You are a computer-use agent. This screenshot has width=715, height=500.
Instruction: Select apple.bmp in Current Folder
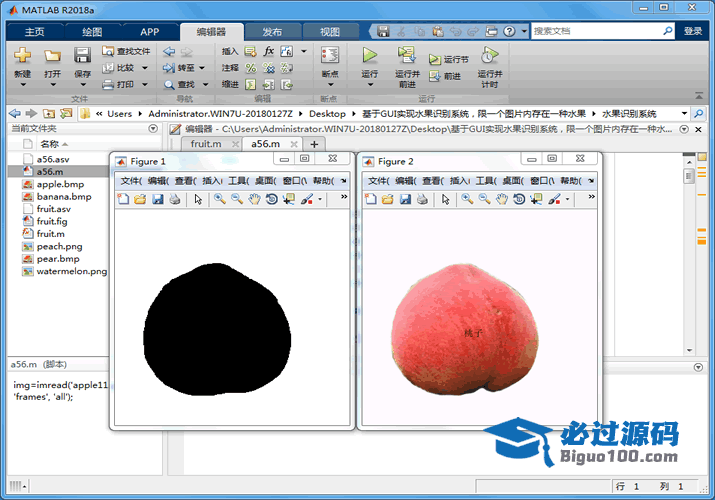60,184
